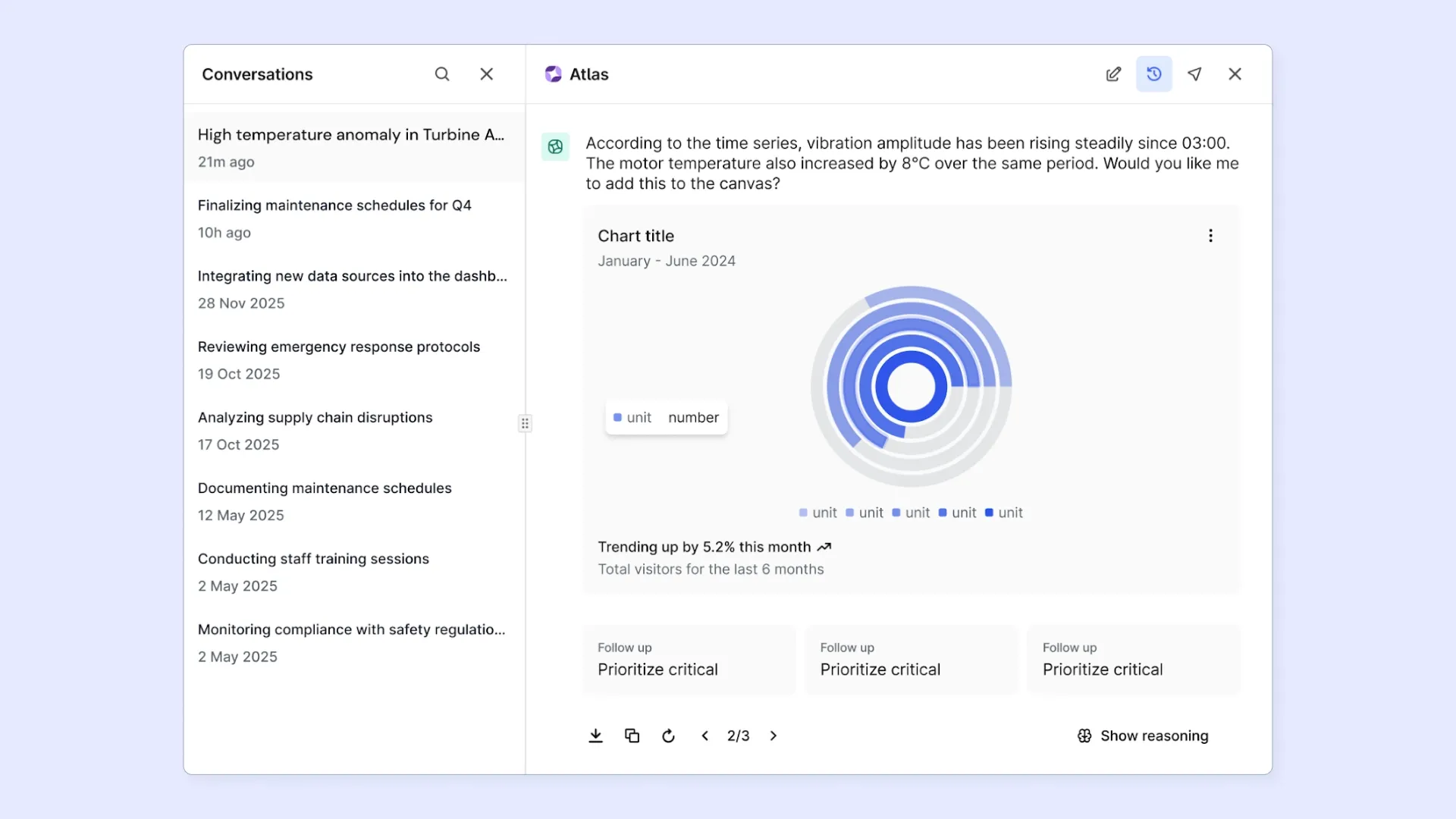The width and height of the screenshot is (1456, 819).
Task: Click the assistant avatar icon beside message
Action: click(x=555, y=146)
